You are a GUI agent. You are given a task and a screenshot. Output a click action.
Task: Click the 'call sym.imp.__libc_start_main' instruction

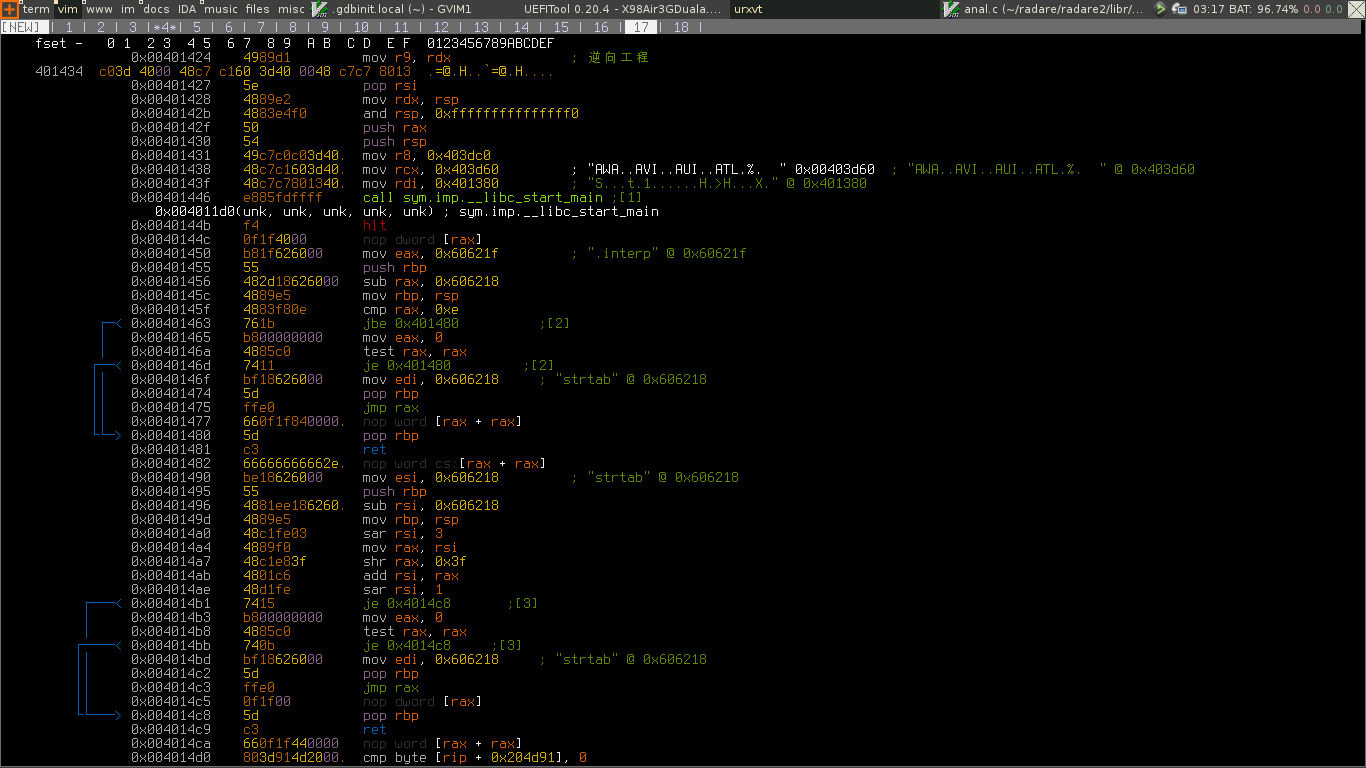[x=483, y=198]
